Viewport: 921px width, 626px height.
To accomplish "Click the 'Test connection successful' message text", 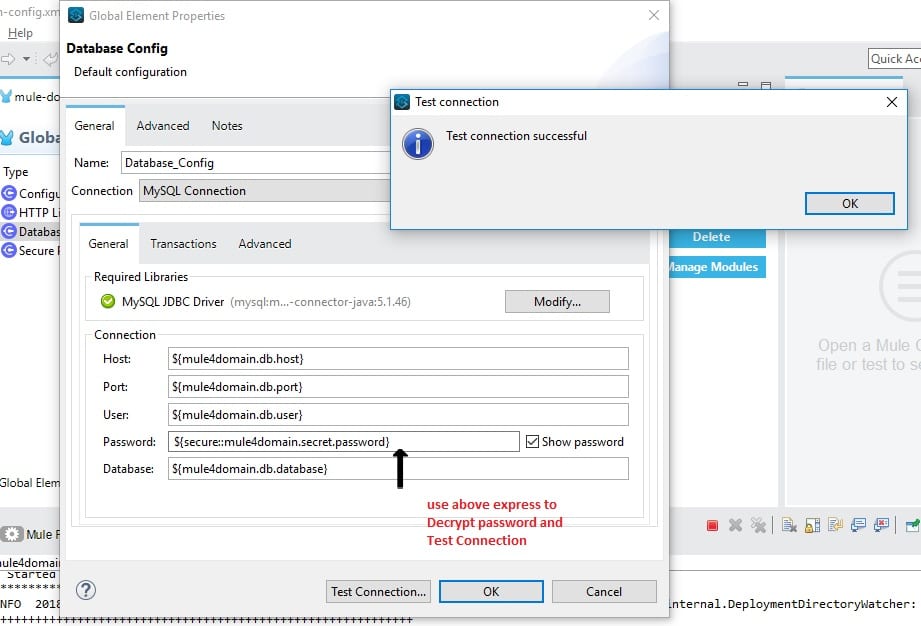I will [516, 136].
